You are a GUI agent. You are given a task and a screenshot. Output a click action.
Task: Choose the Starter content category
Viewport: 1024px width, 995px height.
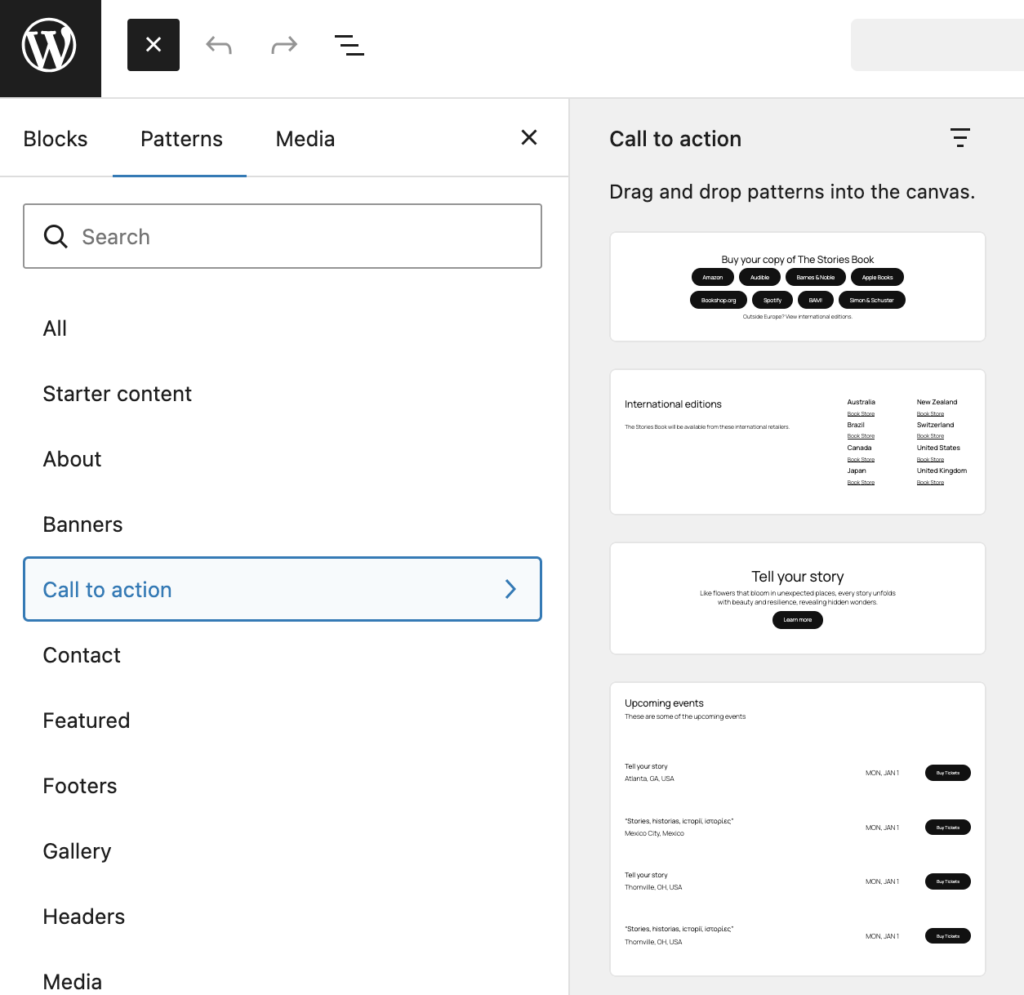[117, 394]
